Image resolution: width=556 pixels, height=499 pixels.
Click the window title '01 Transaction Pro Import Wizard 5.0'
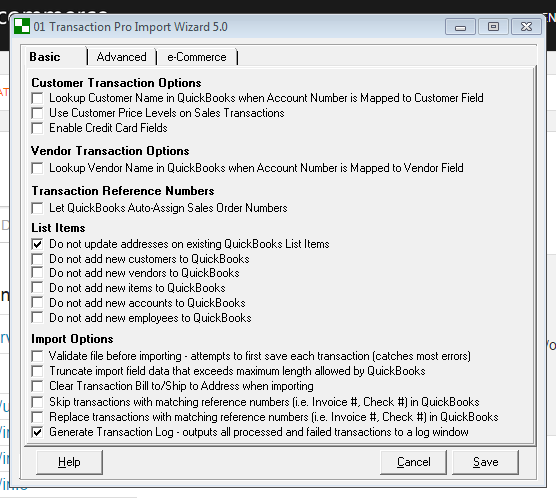pyautogui.click(x=130, y=27)
